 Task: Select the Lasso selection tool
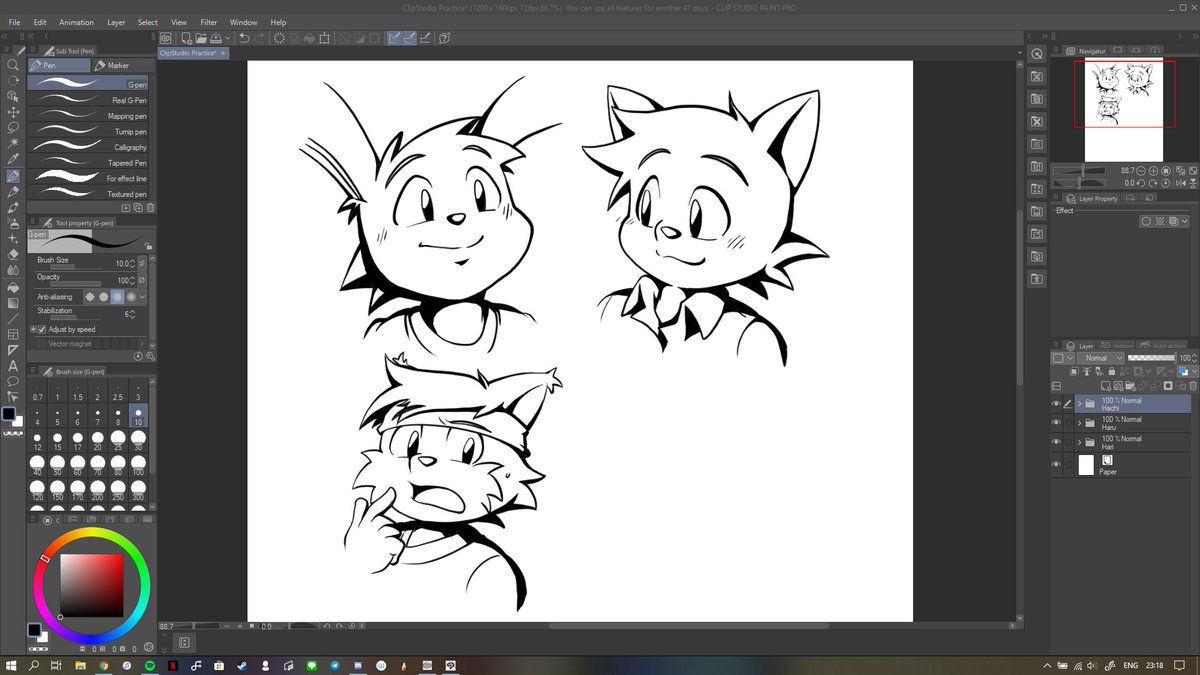tap(13, 128)
